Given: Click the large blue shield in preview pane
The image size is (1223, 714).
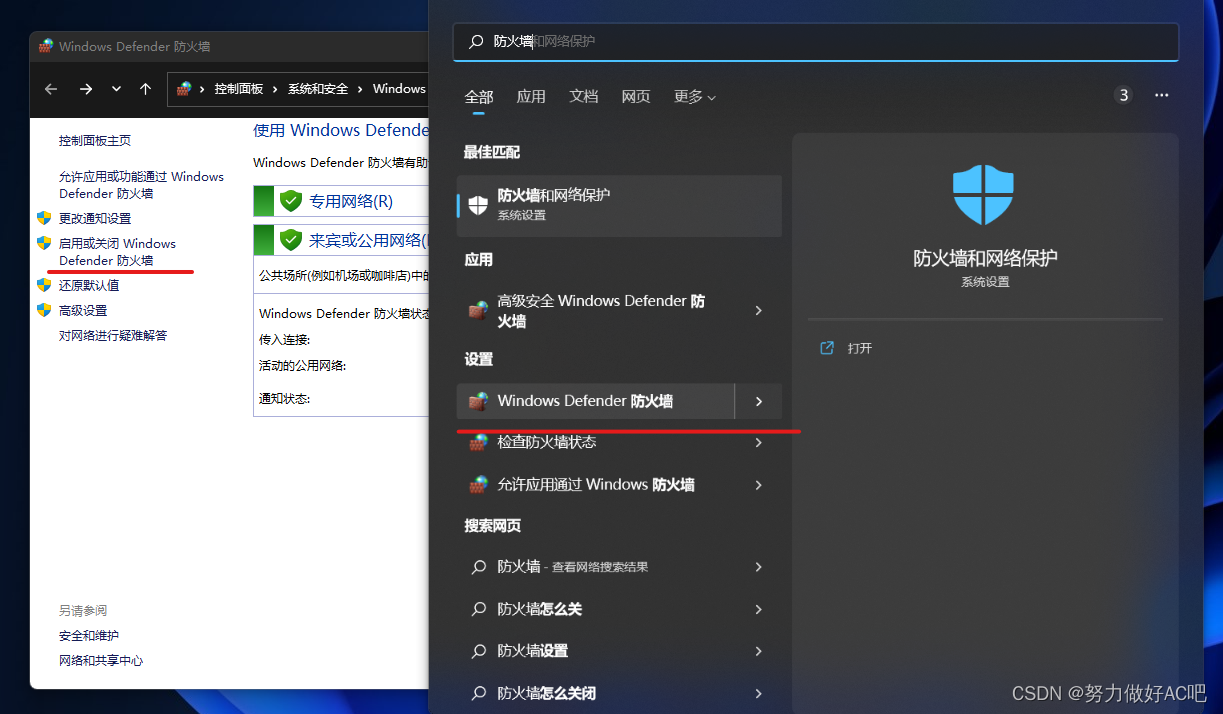Looking at the screenshot, I should click(984, 196).
